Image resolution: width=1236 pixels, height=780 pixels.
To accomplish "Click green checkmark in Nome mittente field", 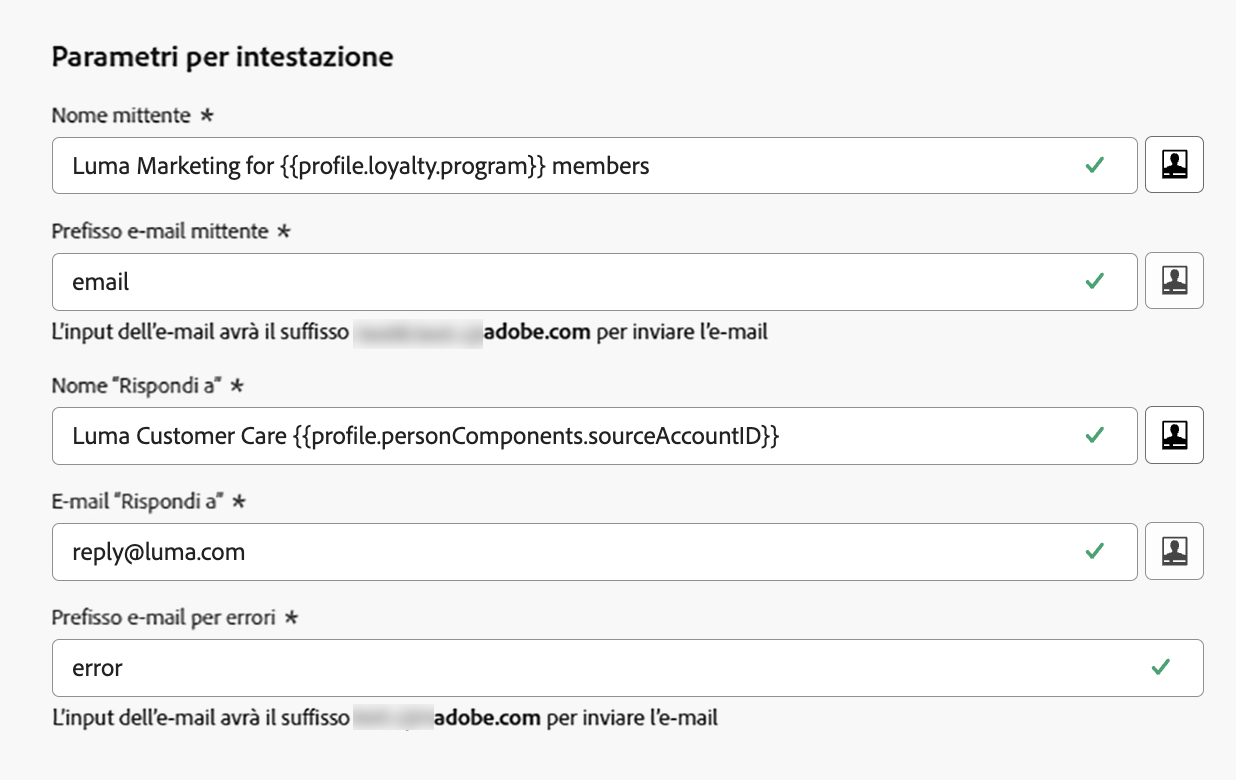I will tap(1095, 165).
